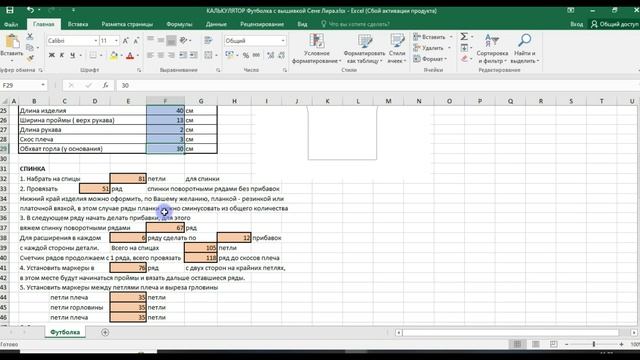The width and height of the screenshot is (640, 360).
Task: Select Page Layout view in status bar
Action: click(x=536, y=344)
